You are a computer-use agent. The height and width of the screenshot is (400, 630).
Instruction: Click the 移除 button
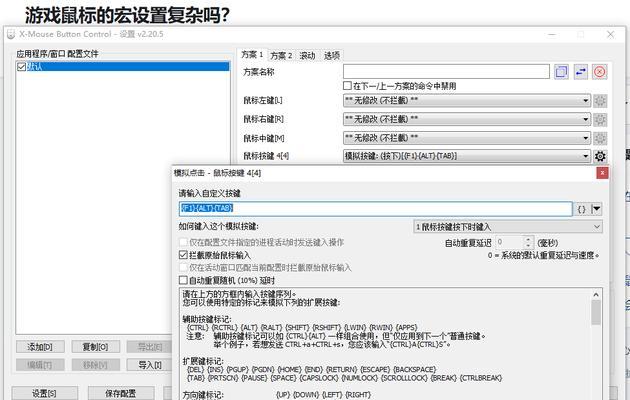[x=95, y=365]
